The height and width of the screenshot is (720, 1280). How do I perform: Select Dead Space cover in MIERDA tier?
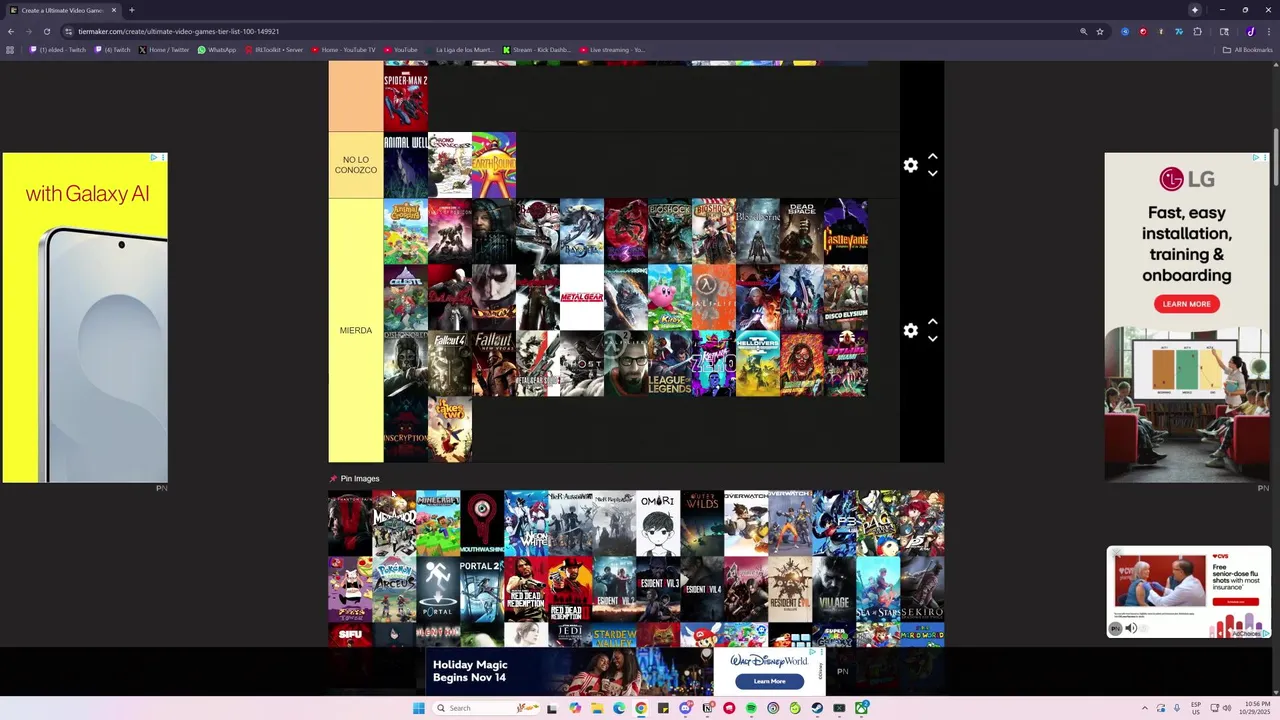pos(802,231)
